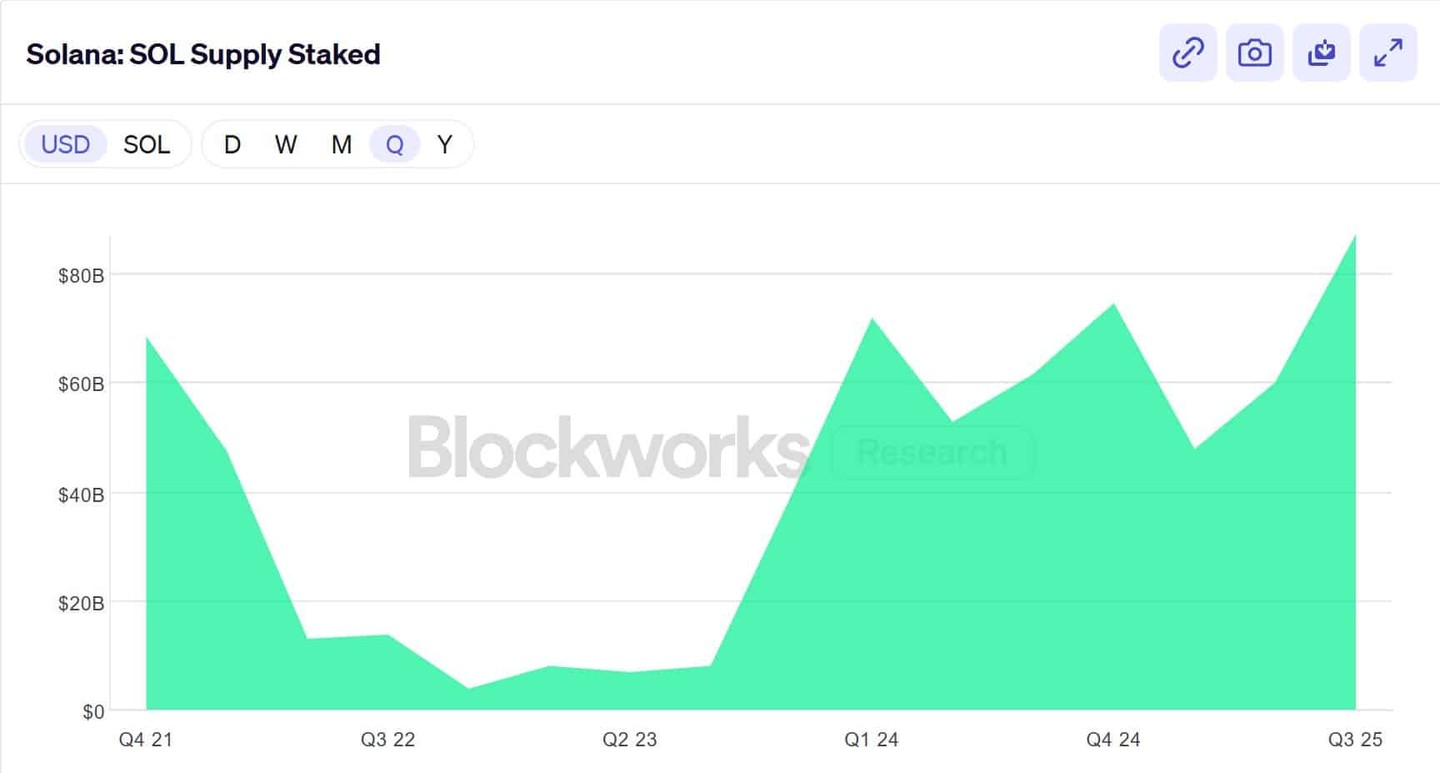The height and width of the screenshot is (773, 1440).
Task: Click the Q3 25 x-axis label
Action: pos(1355,740)
